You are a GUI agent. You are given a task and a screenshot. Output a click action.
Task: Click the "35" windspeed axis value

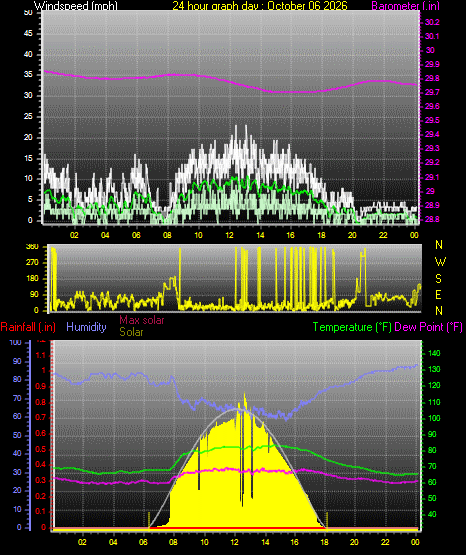(x=28, y=75)
